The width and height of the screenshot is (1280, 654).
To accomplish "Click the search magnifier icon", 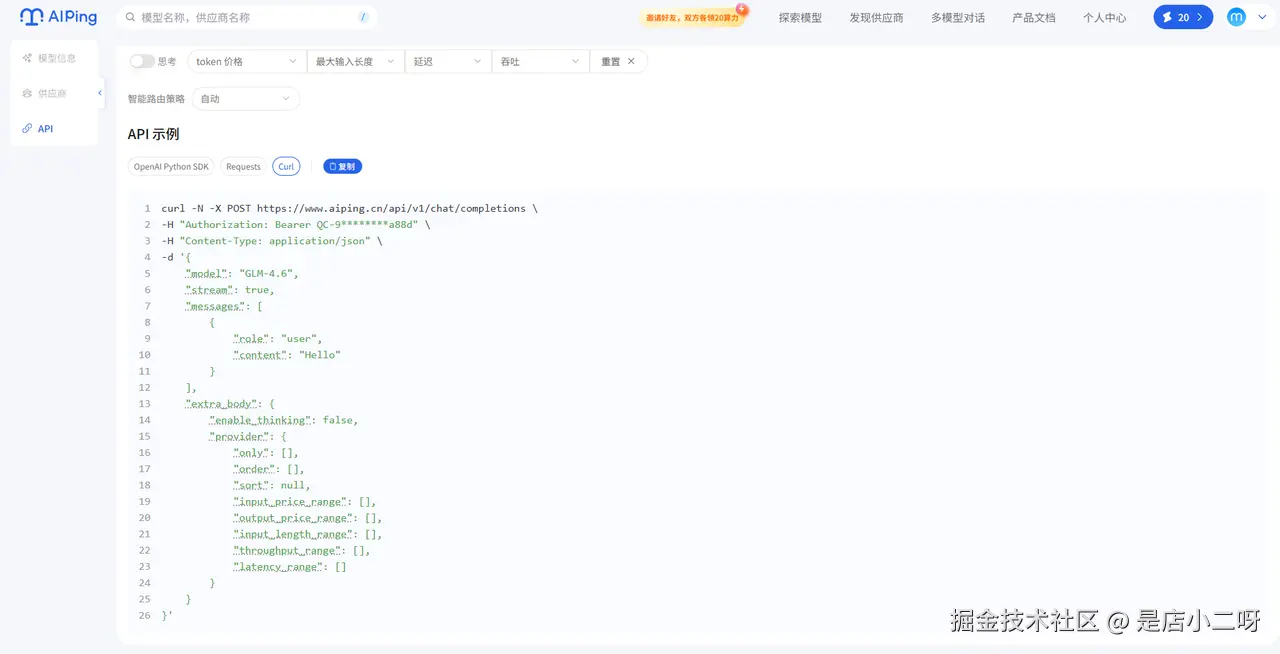I will [130, 17].
